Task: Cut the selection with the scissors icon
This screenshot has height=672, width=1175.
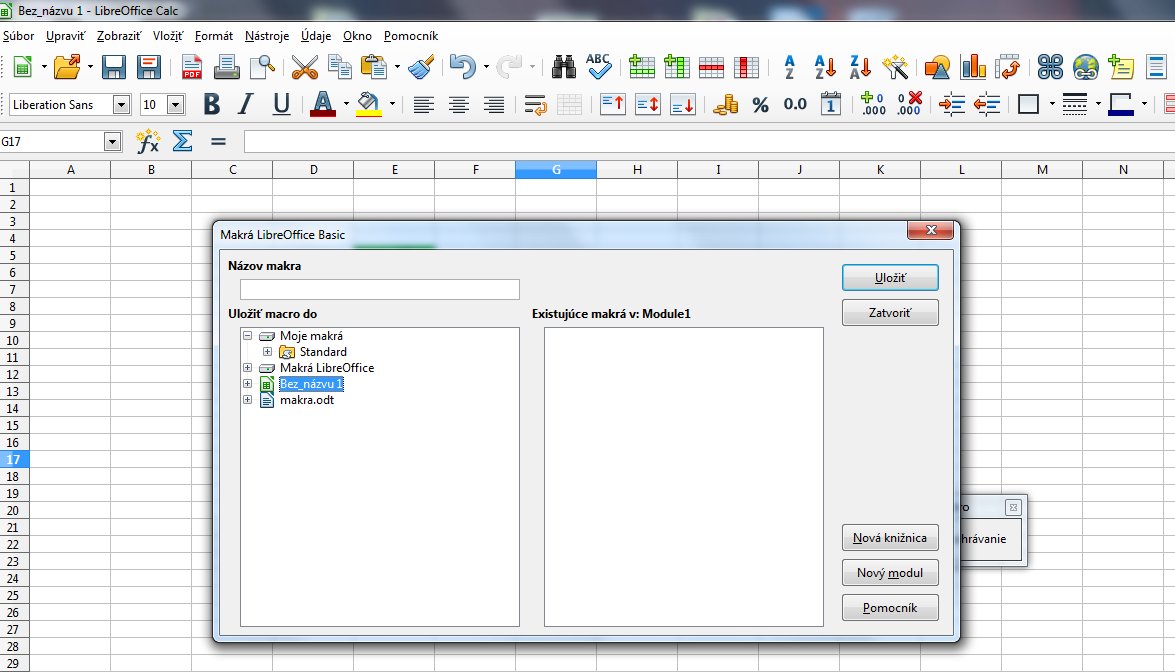Action: pos(304,67)
